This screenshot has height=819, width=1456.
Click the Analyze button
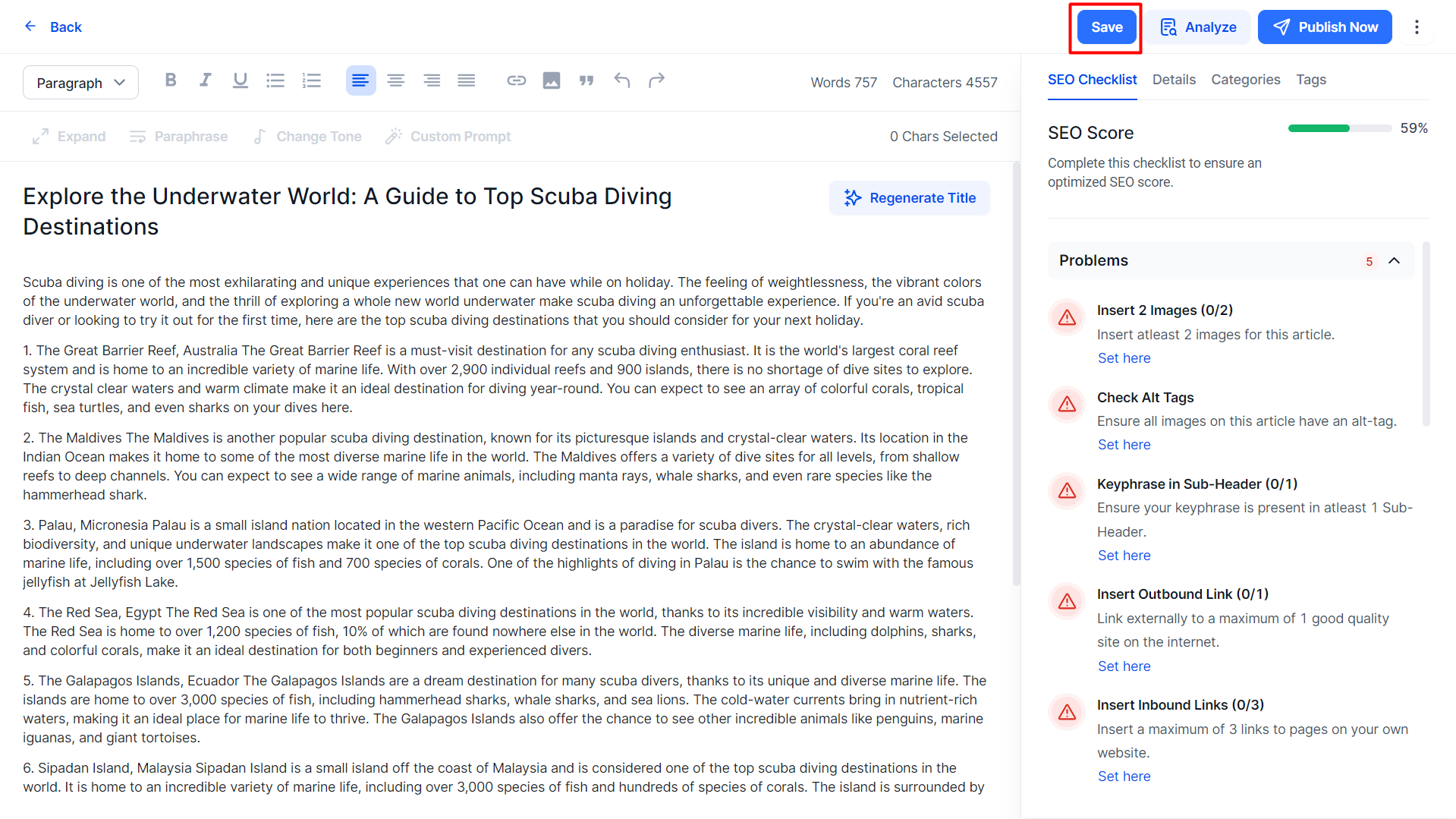tap(1198, 27)
